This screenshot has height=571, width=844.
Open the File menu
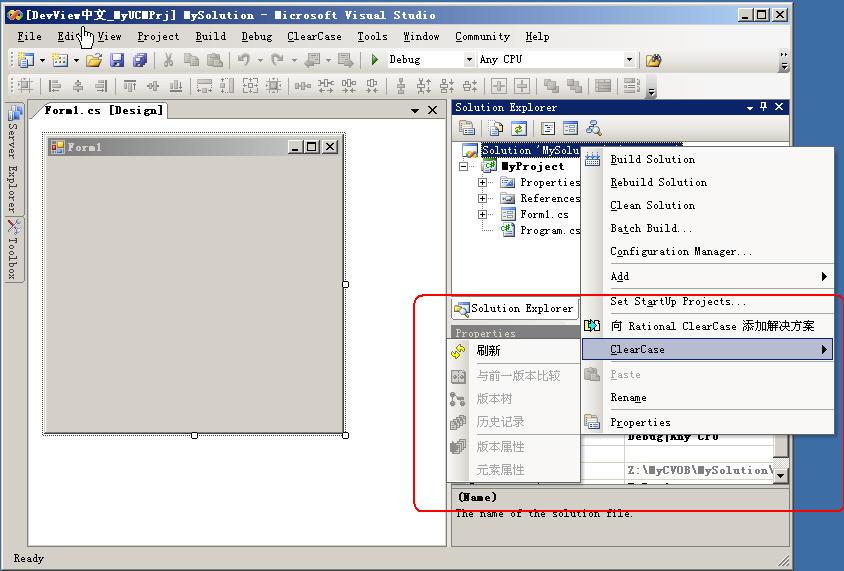pos(30,37)
